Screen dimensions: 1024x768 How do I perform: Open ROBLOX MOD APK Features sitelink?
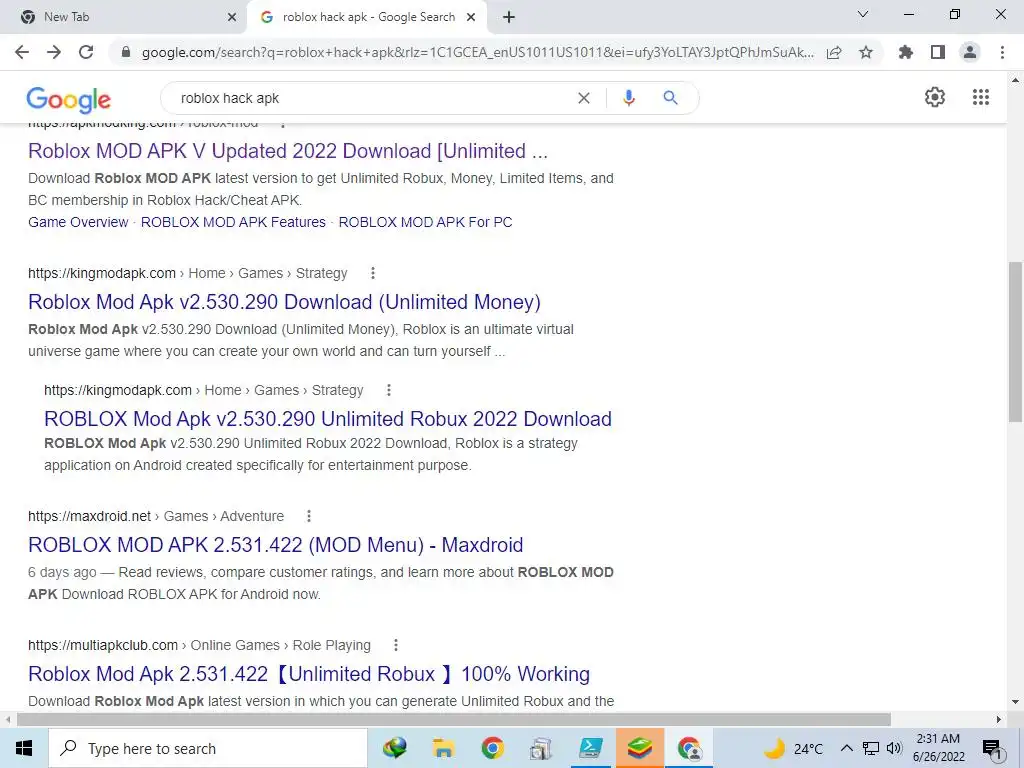233,222
